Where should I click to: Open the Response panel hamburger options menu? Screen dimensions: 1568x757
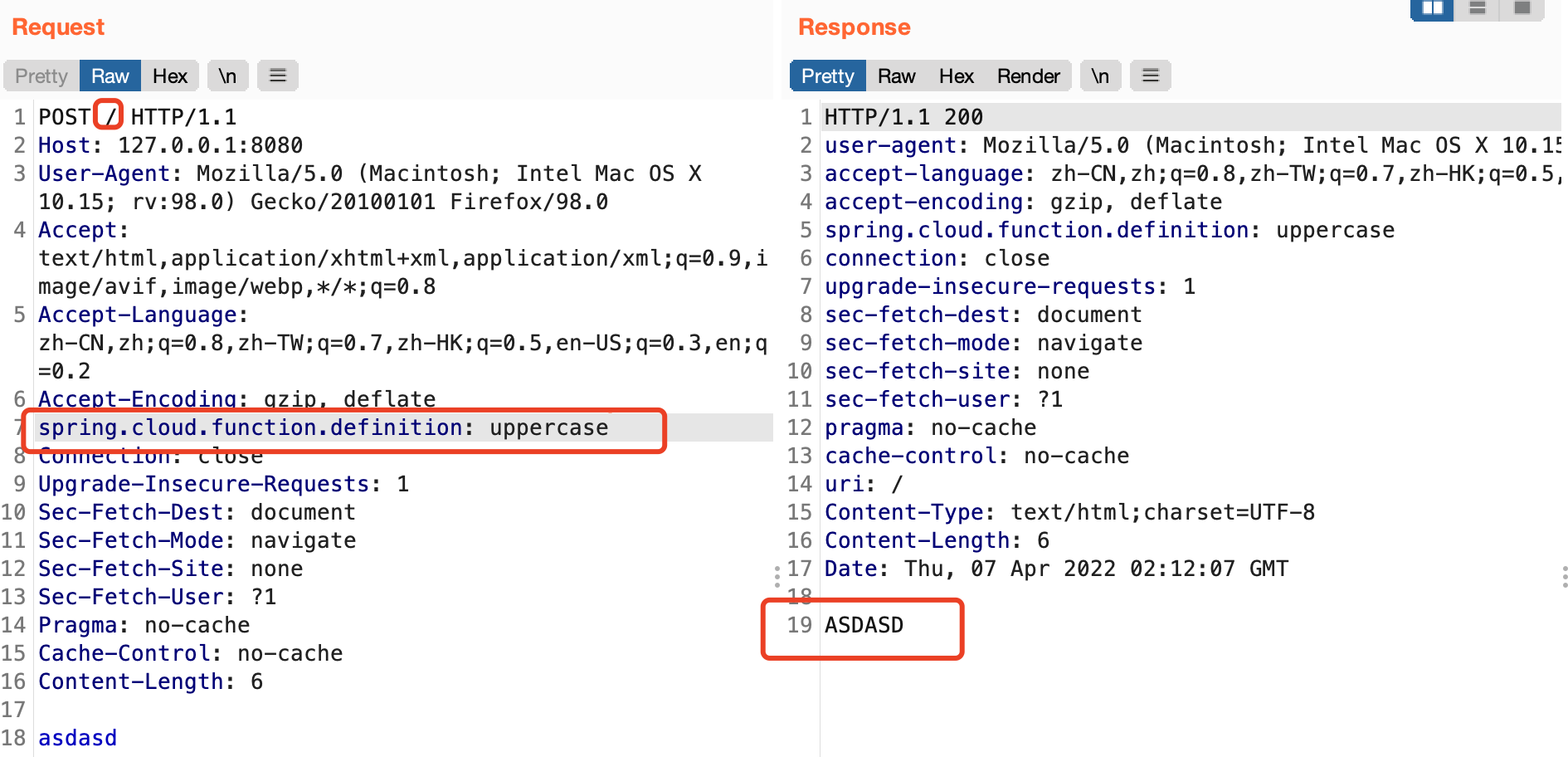coord(1151,76)
